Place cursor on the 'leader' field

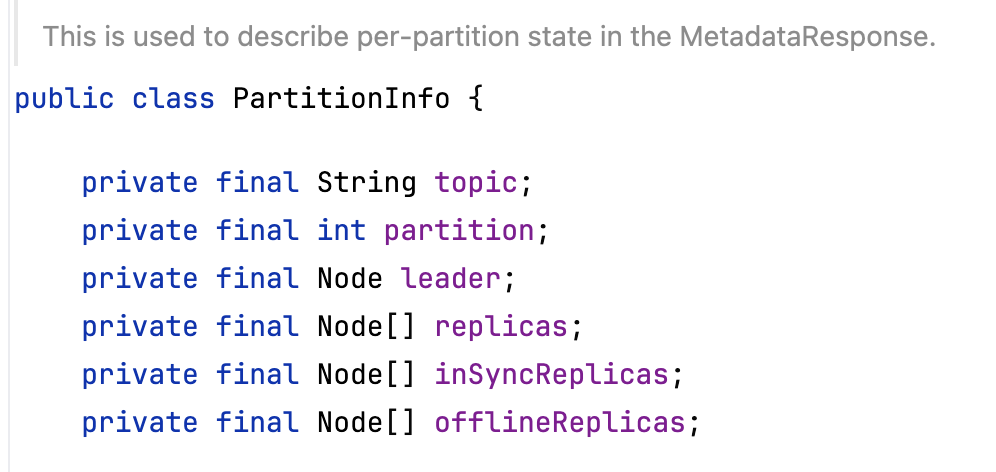[450, 279]
